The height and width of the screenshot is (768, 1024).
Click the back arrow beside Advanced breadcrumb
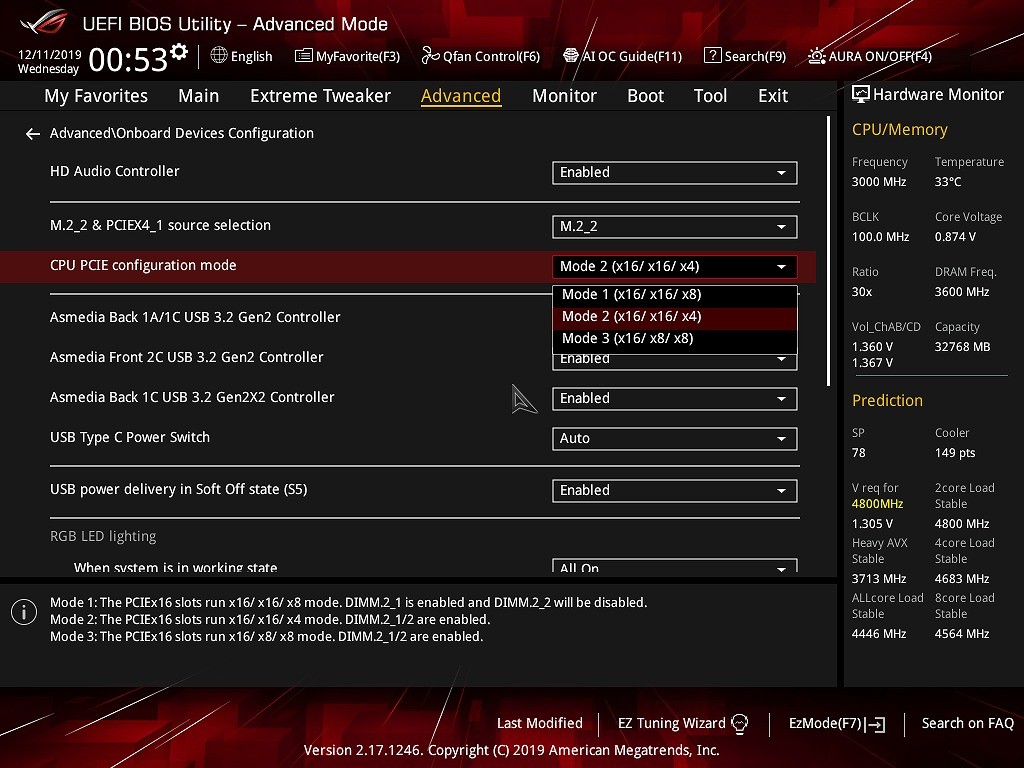pyautogui.click(x=33, y=133)
